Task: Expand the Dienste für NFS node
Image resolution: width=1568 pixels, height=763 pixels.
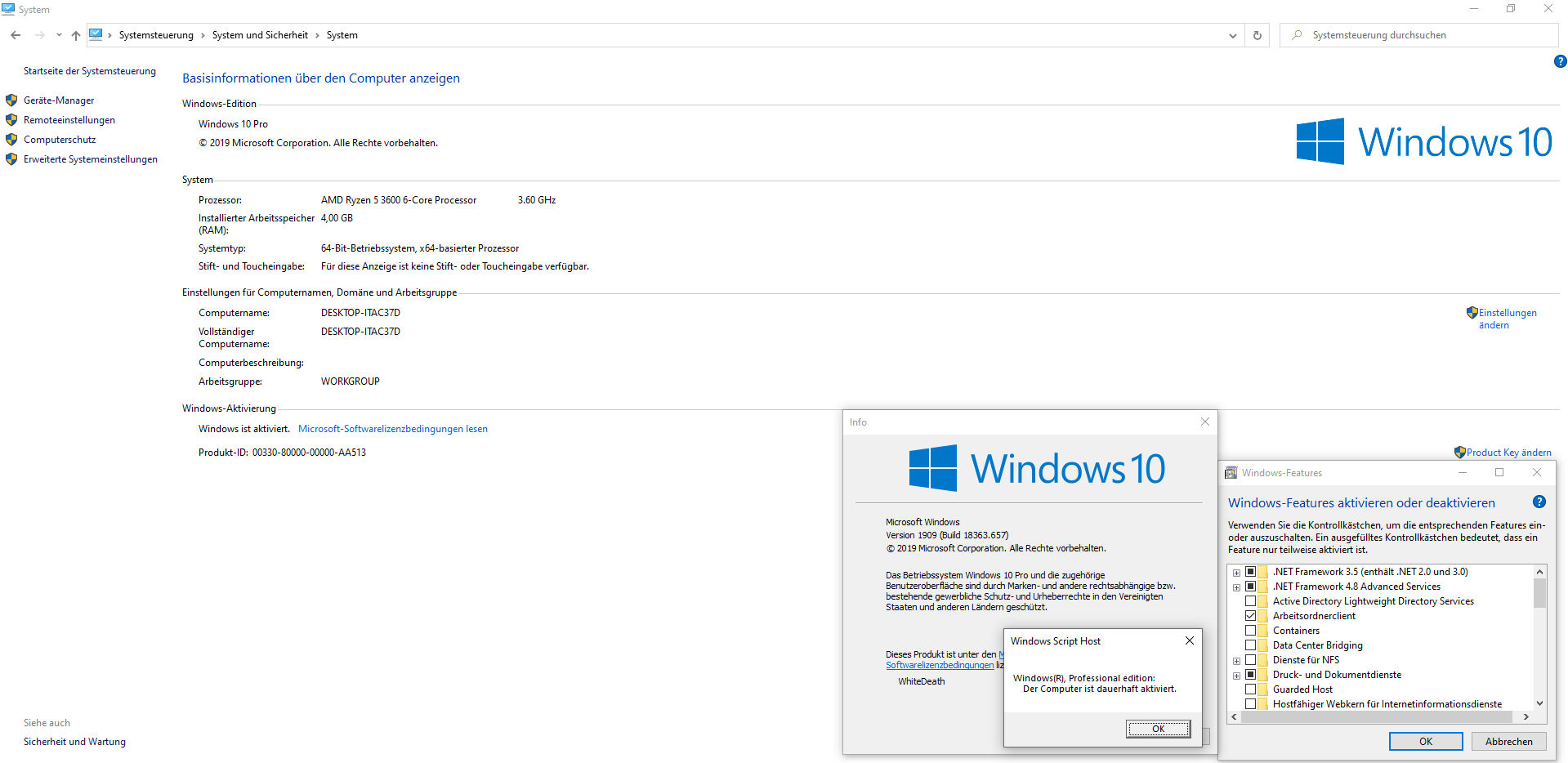Action: pyautogui.click(x=1236, y=661)
